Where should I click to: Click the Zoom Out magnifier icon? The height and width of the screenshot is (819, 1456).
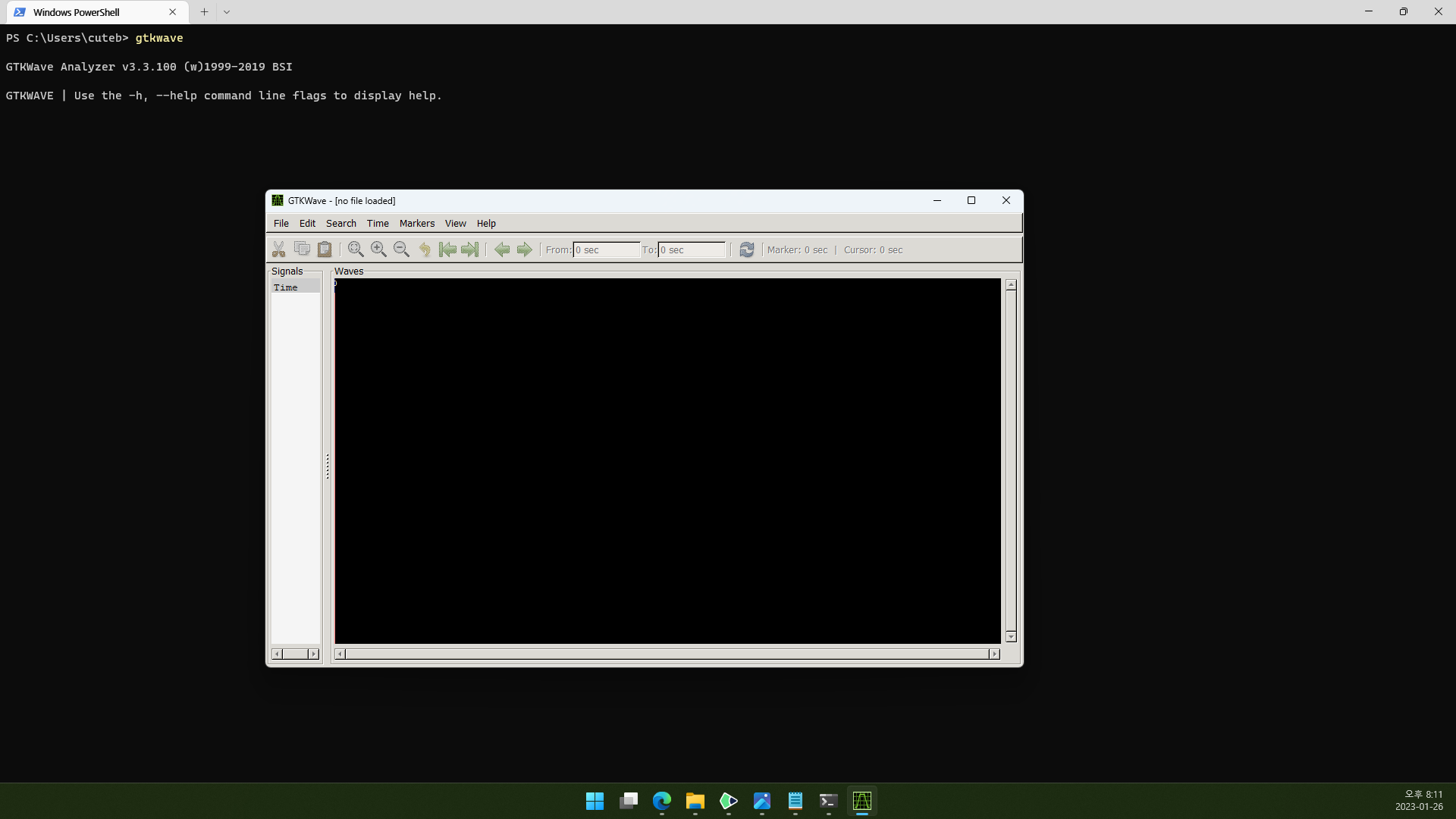401,249
